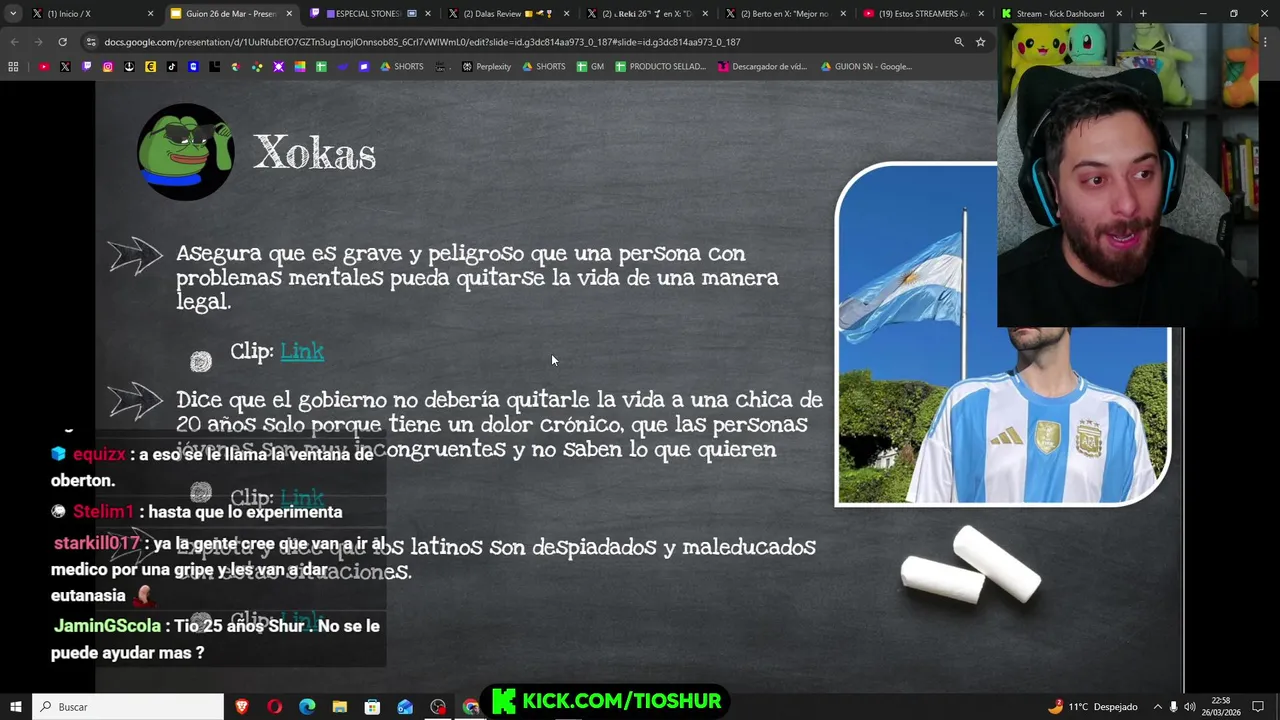Click chat username equizx

click(99, 454)
